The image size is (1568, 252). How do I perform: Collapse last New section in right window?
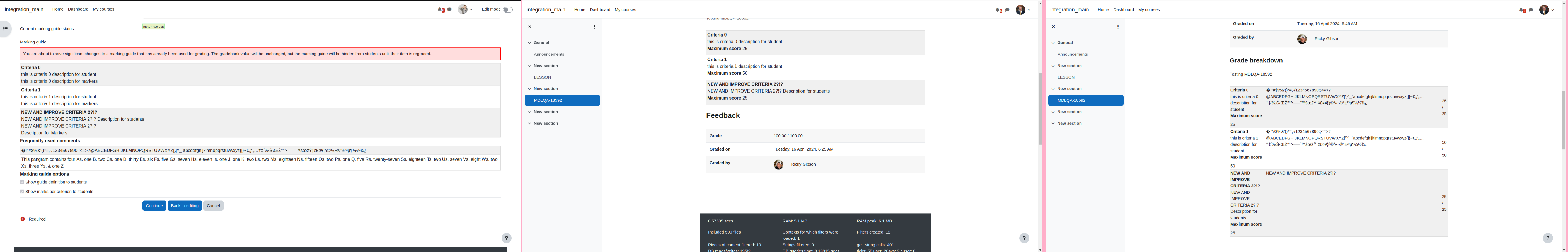coord(1053,123)
